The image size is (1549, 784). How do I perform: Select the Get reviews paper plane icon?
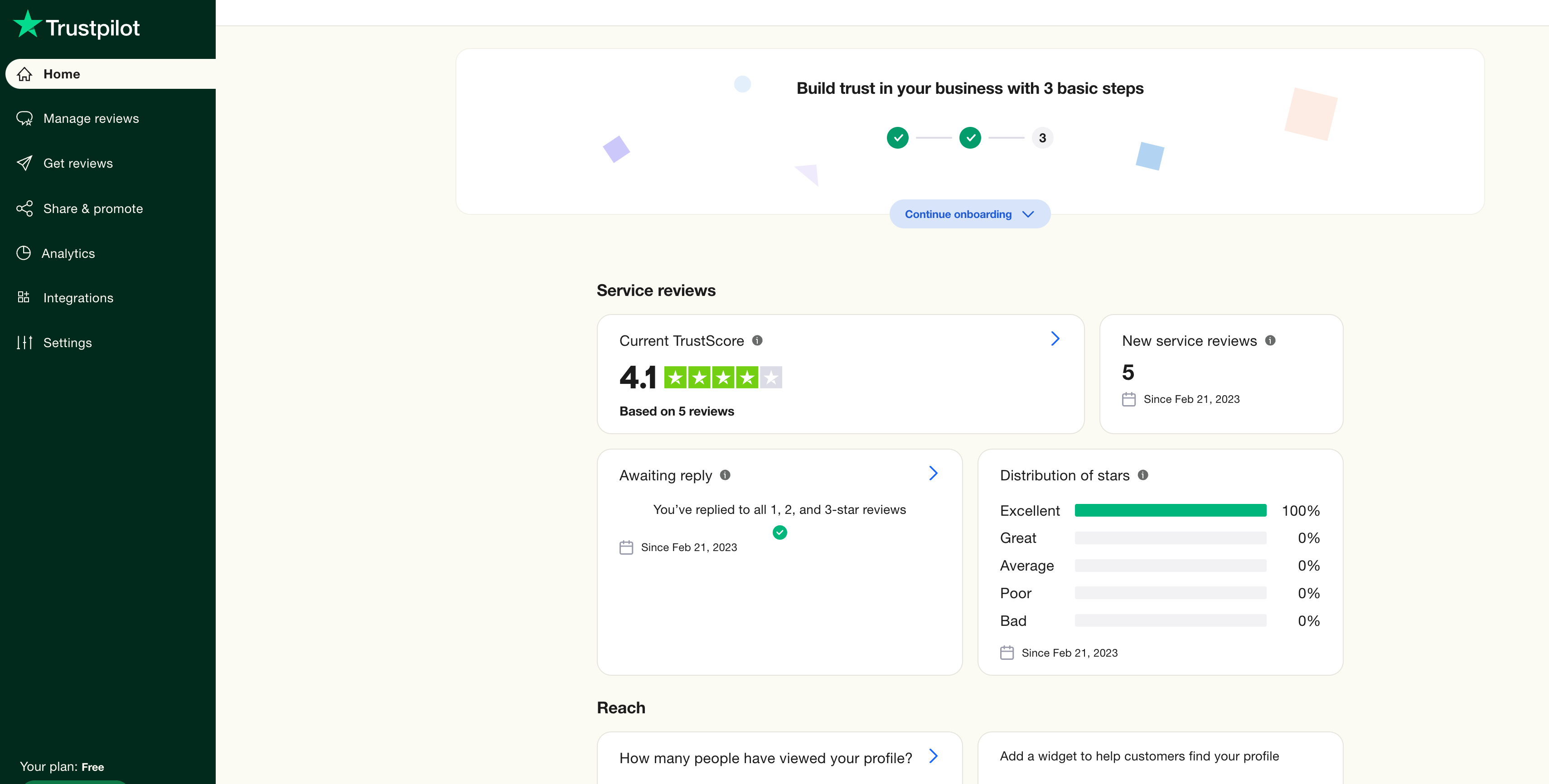(24, 163)
